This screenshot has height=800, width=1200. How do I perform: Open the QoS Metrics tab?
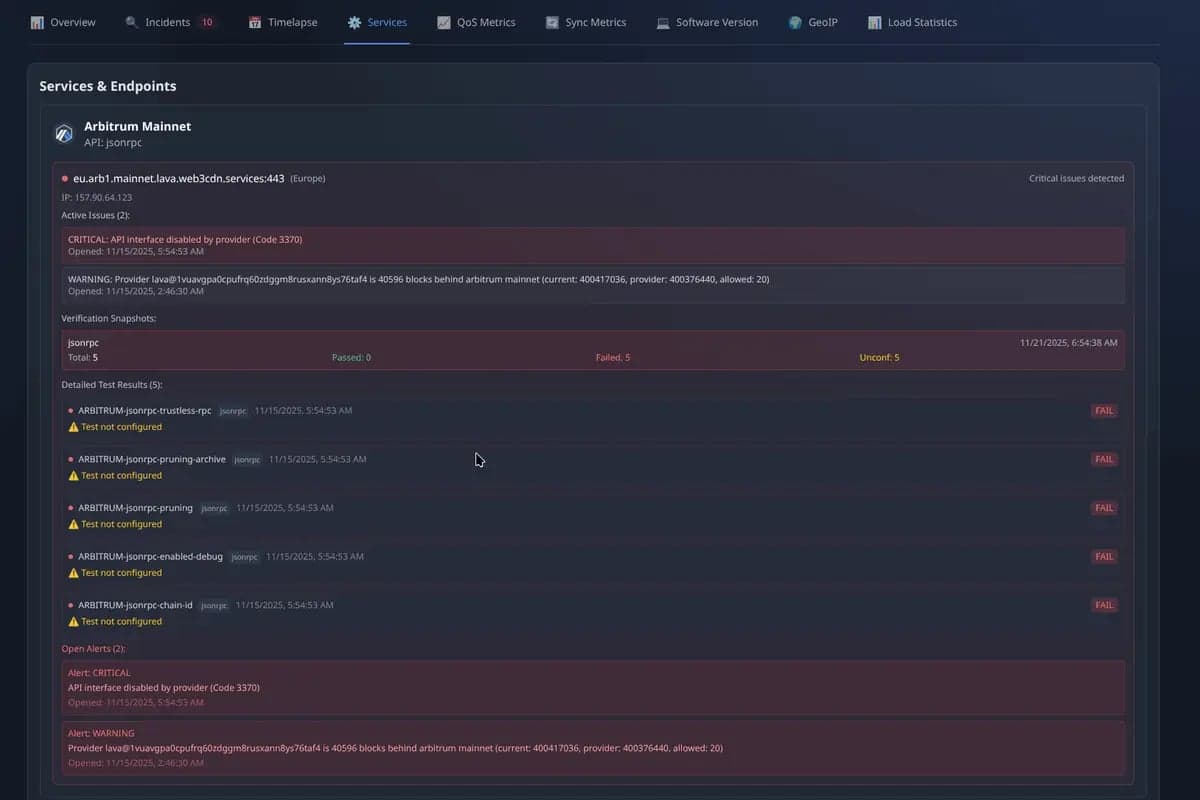[x=476, y=22]
